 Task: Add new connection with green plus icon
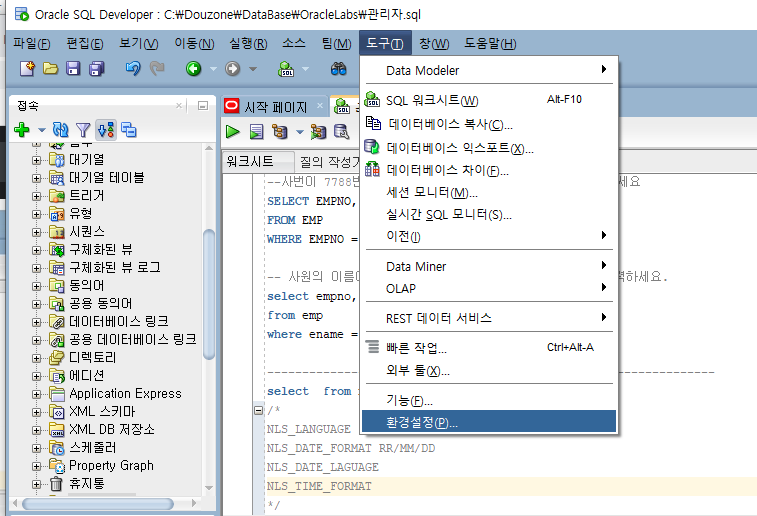pos(22,129)
